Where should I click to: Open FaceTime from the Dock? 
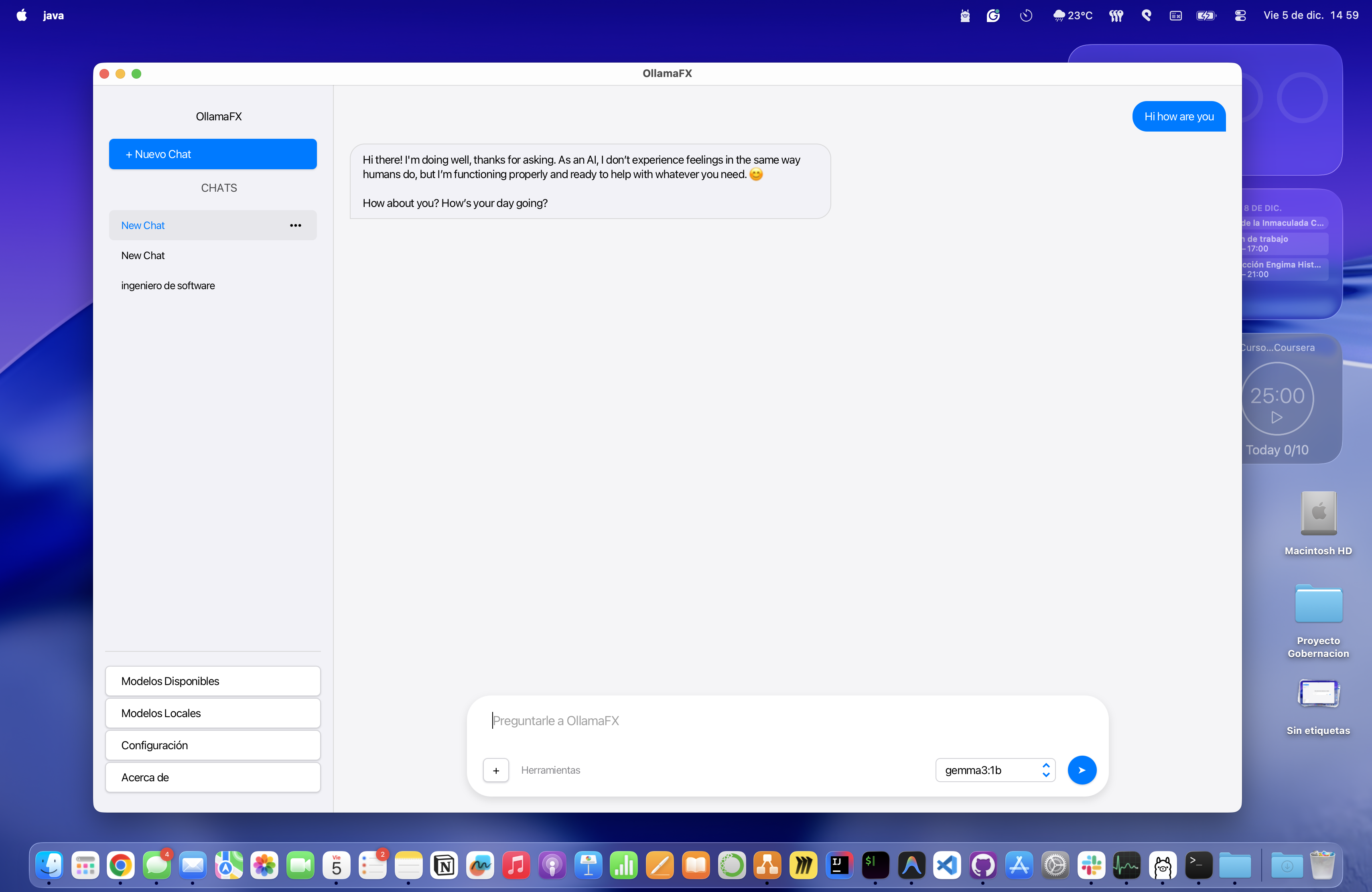300,865
